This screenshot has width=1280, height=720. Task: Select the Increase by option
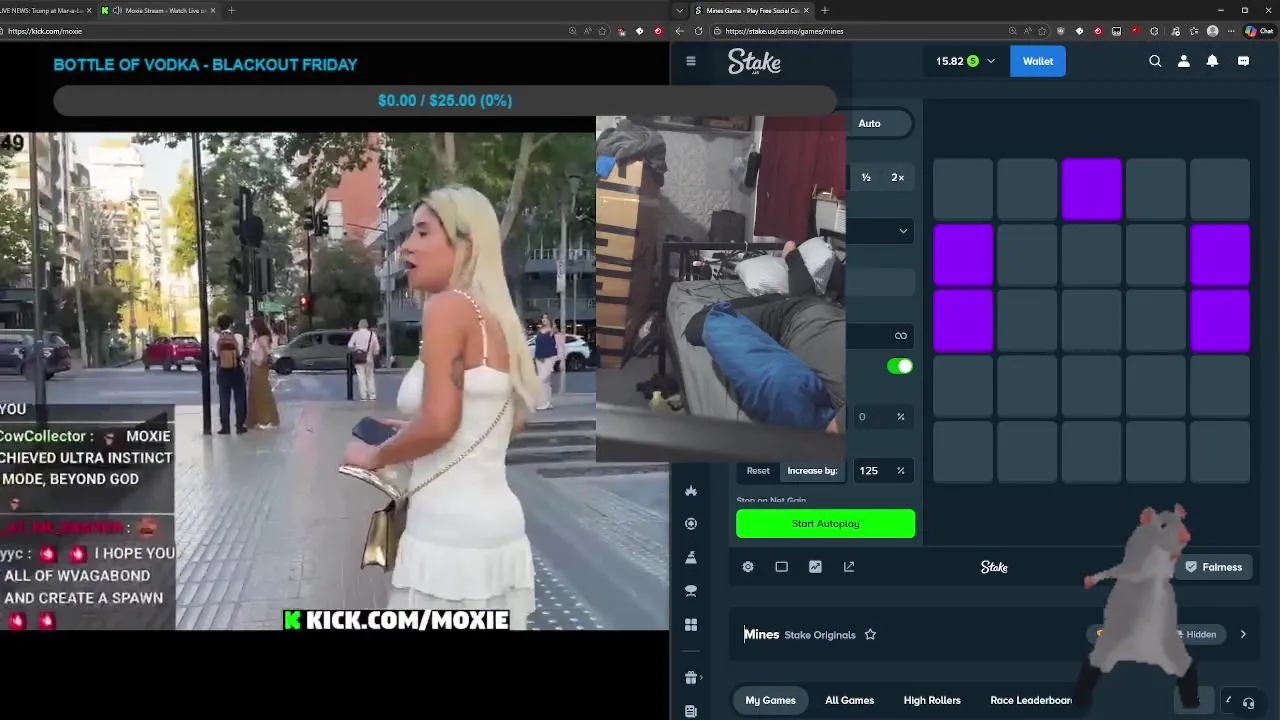[812, 471]
